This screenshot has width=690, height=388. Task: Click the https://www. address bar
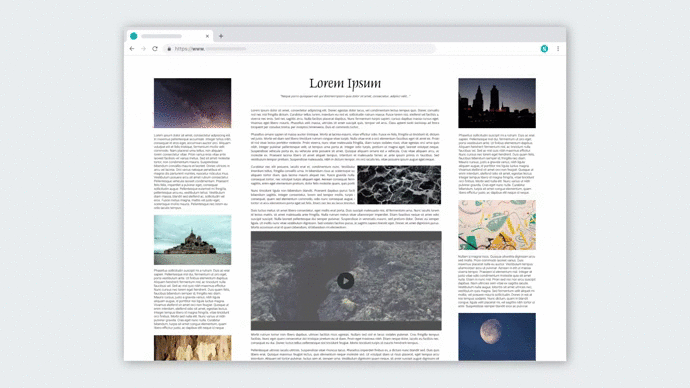coord(299,49)
